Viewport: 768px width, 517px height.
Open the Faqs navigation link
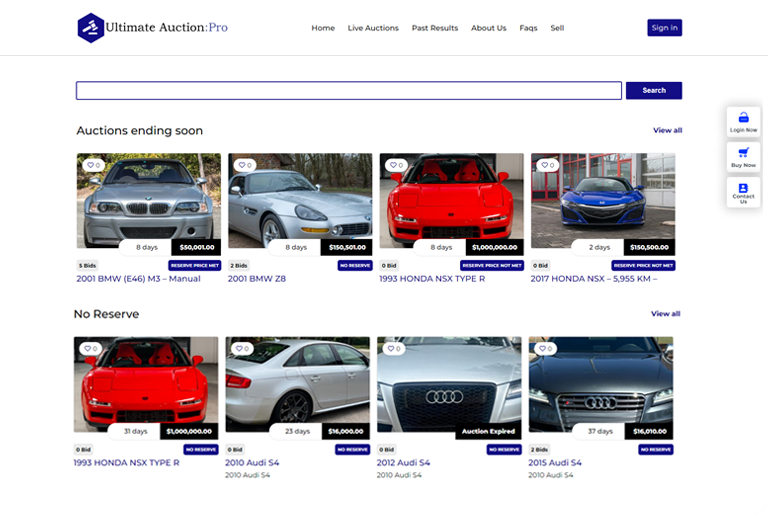(x=528, y=28)
